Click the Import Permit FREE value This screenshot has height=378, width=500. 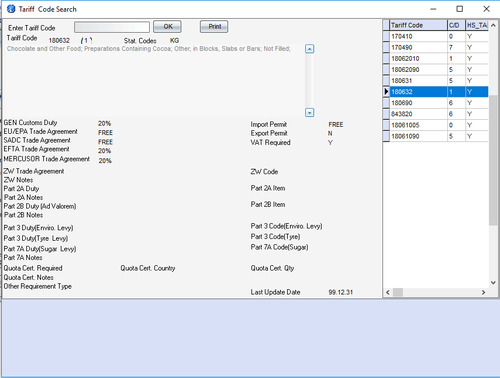pyautogui.click(x=336, y=124)
